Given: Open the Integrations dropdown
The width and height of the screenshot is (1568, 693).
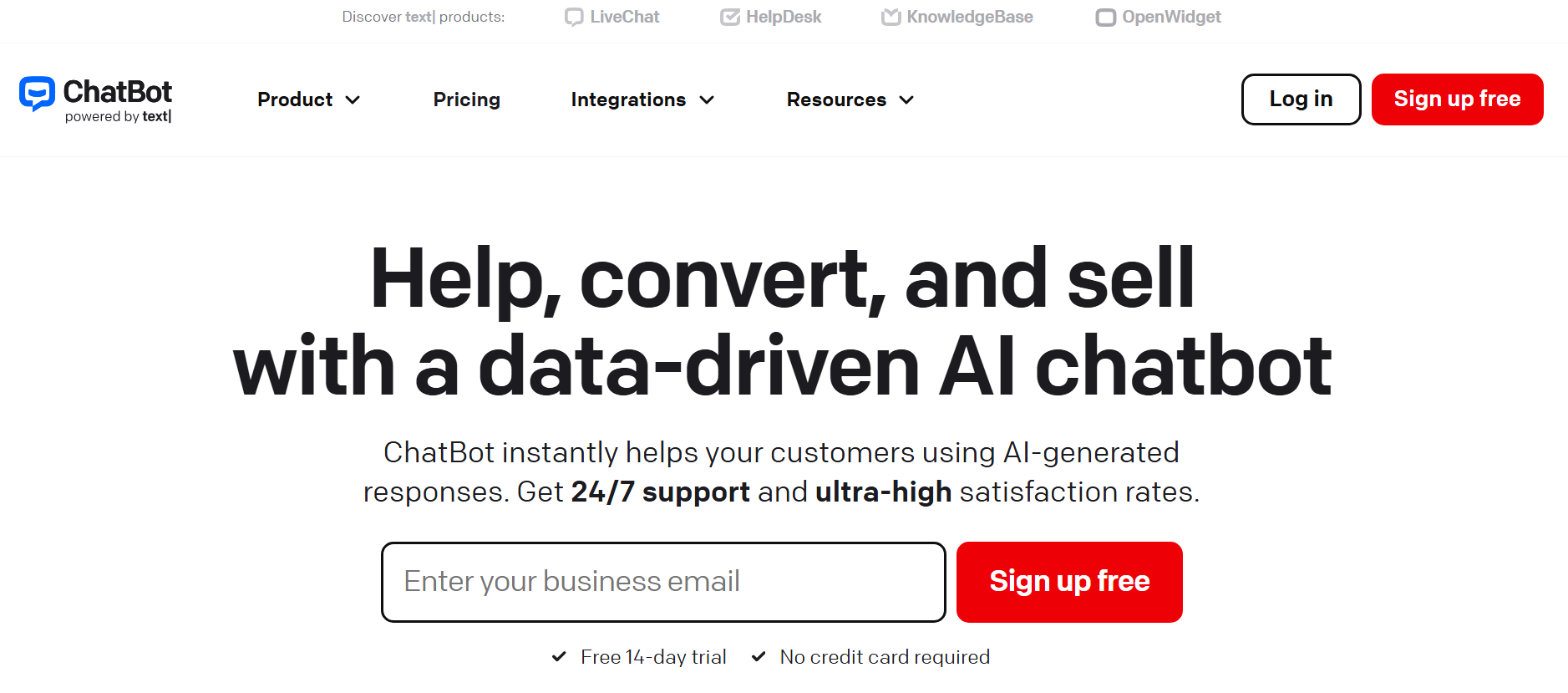Looking at the screenshot, I should [708, 99].
